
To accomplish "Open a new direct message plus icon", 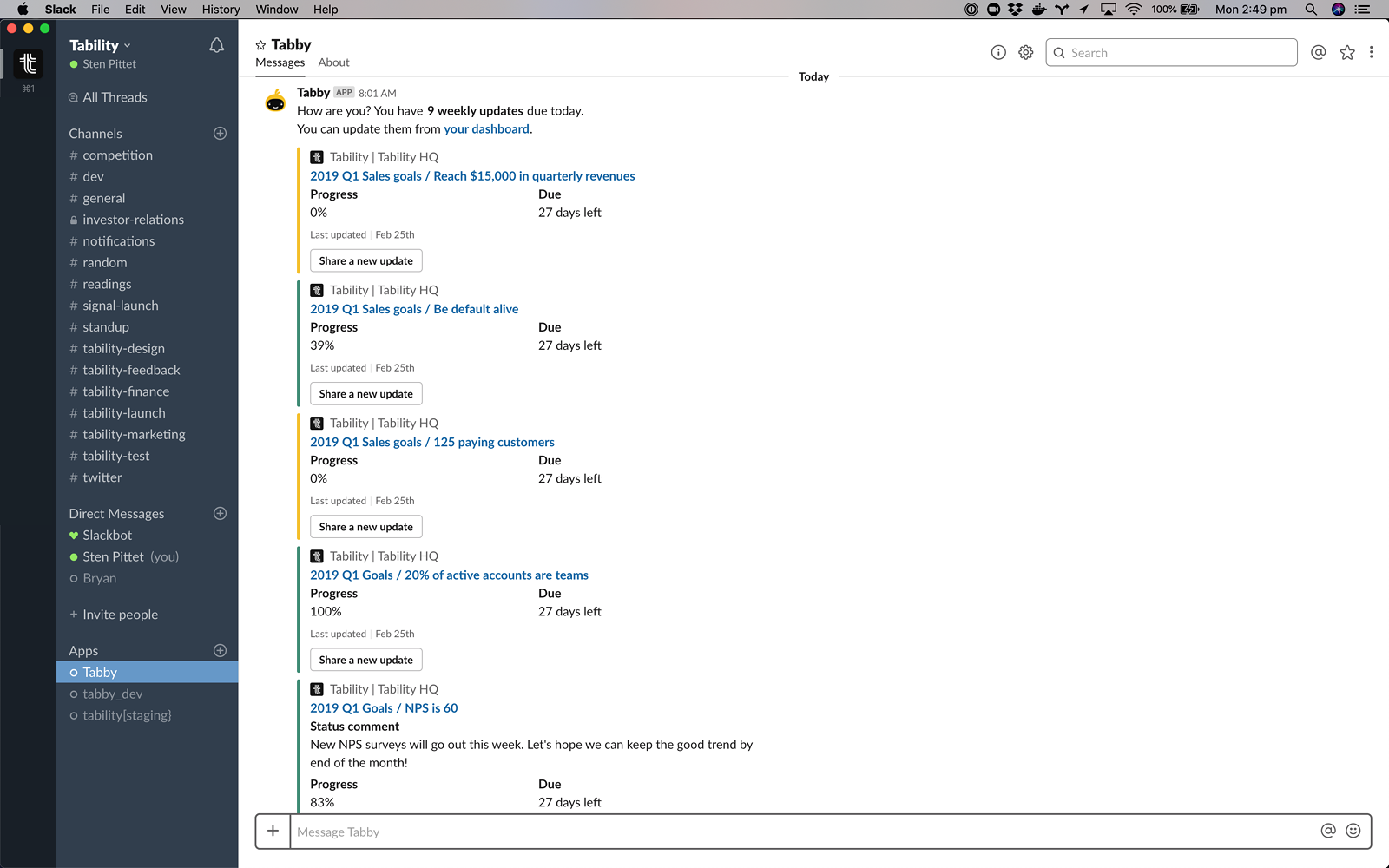I will [x=220, y=514].
